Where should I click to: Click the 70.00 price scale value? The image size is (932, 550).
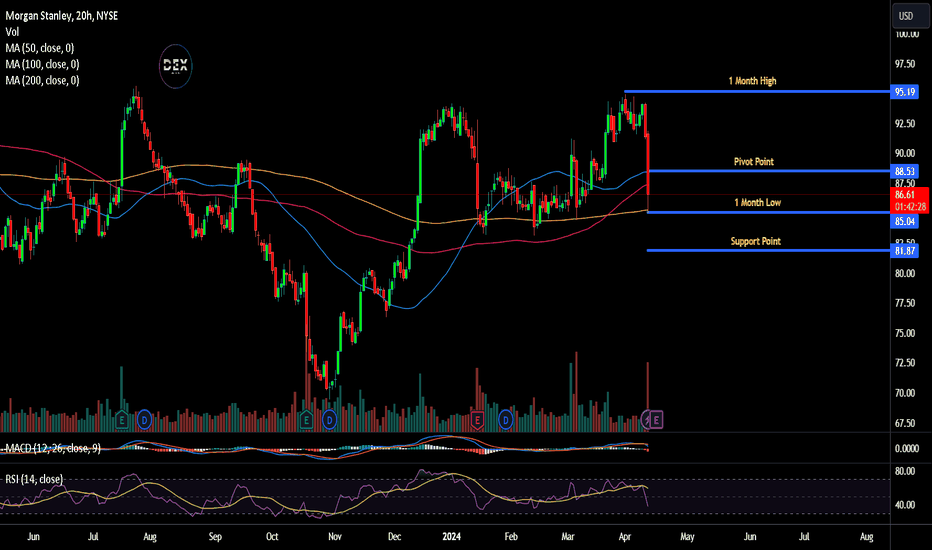click(905, 393)
